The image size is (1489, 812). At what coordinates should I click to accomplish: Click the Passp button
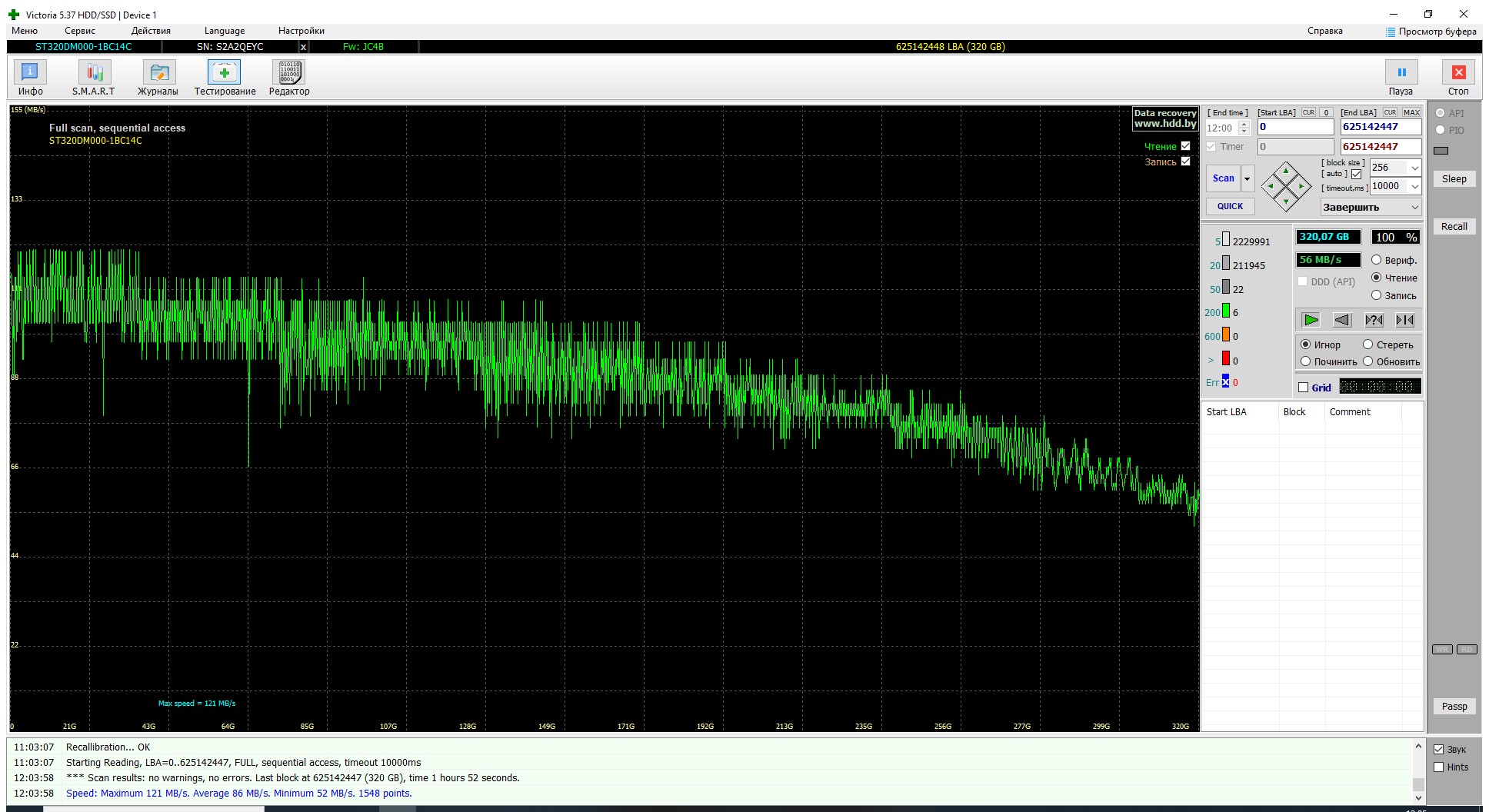click(x=1454, y=707)
